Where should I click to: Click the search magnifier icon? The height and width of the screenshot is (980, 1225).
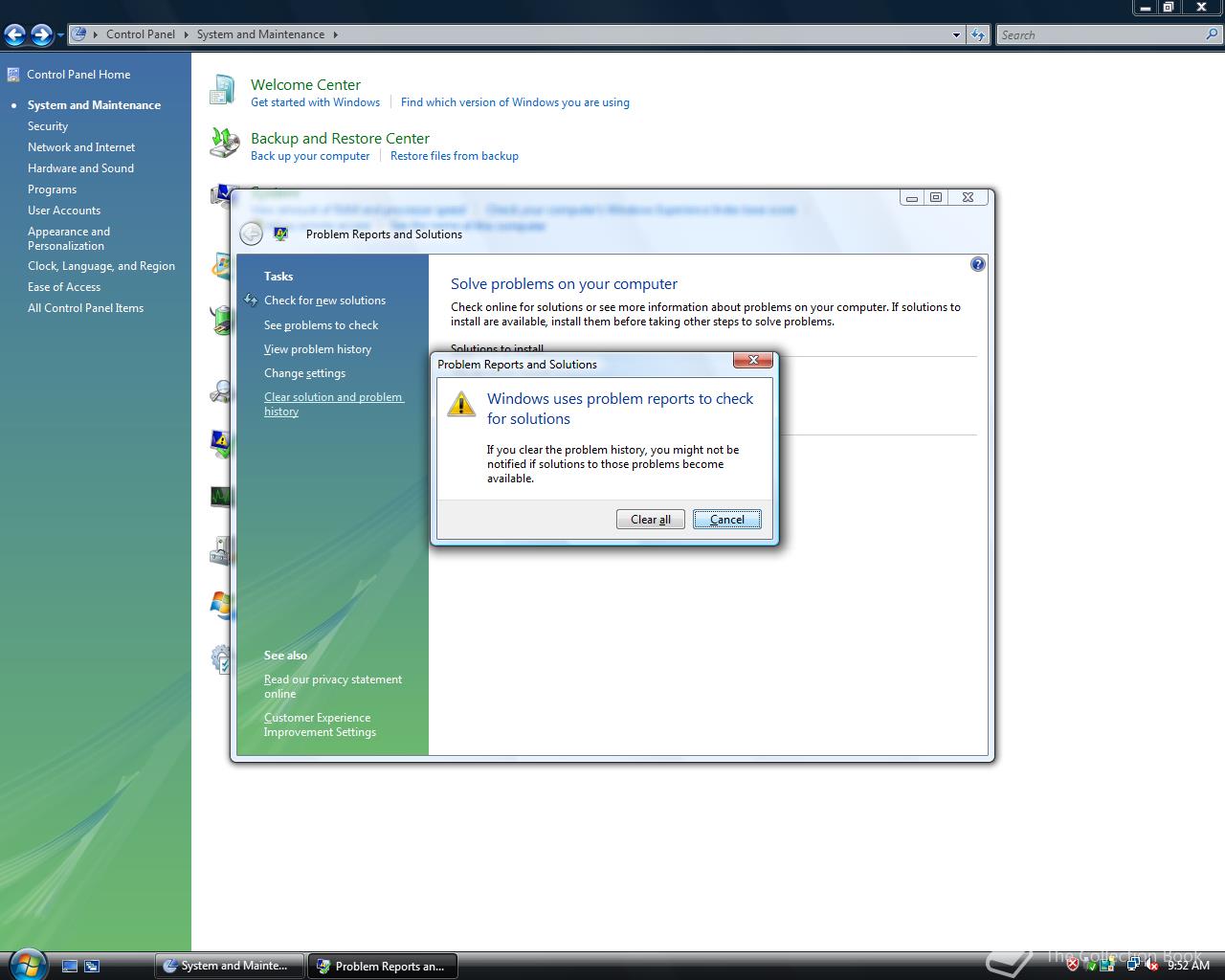[x=1213, y=34]
